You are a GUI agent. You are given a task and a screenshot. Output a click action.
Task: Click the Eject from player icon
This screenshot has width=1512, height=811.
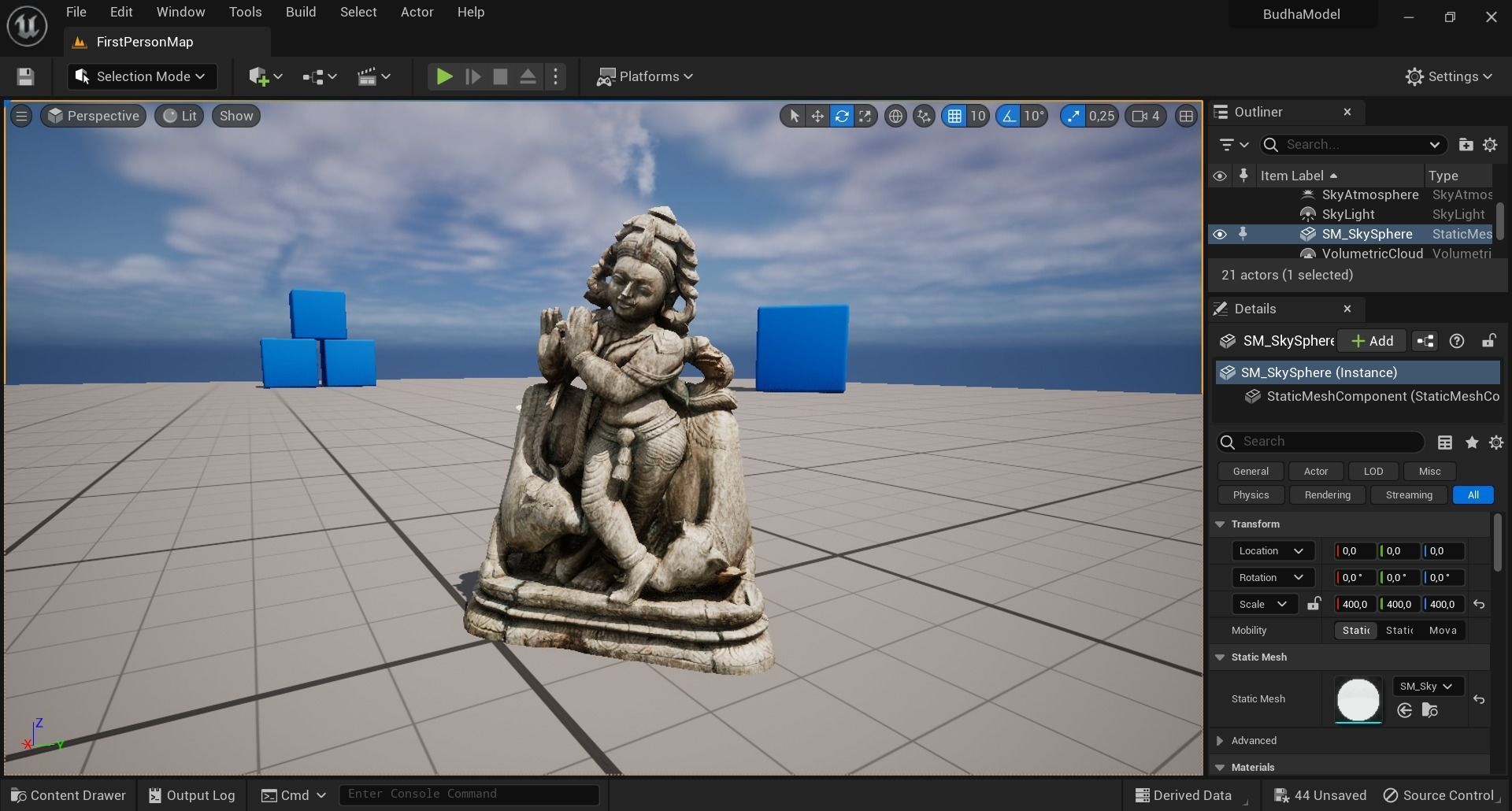(x=528, y=76)
